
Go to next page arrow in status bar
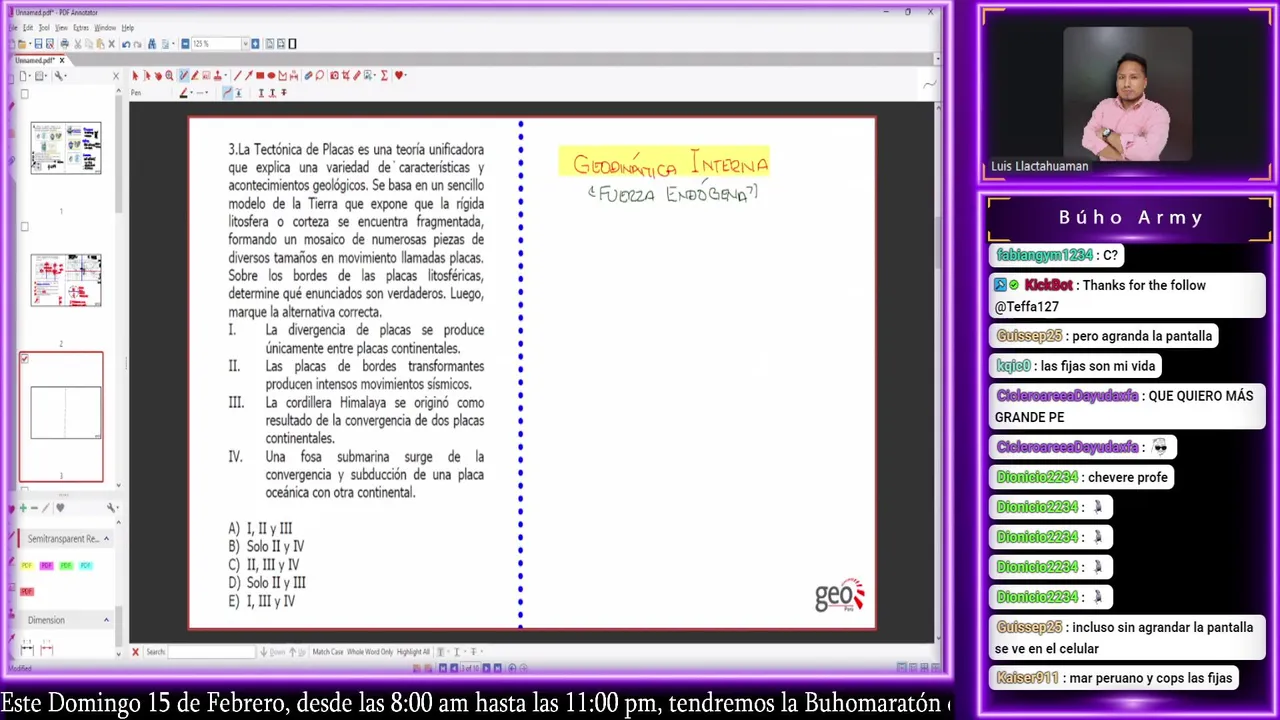pos(486,668)
